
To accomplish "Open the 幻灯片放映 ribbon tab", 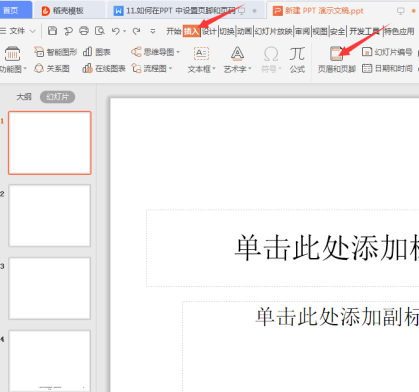I will [x=273, y=31].
